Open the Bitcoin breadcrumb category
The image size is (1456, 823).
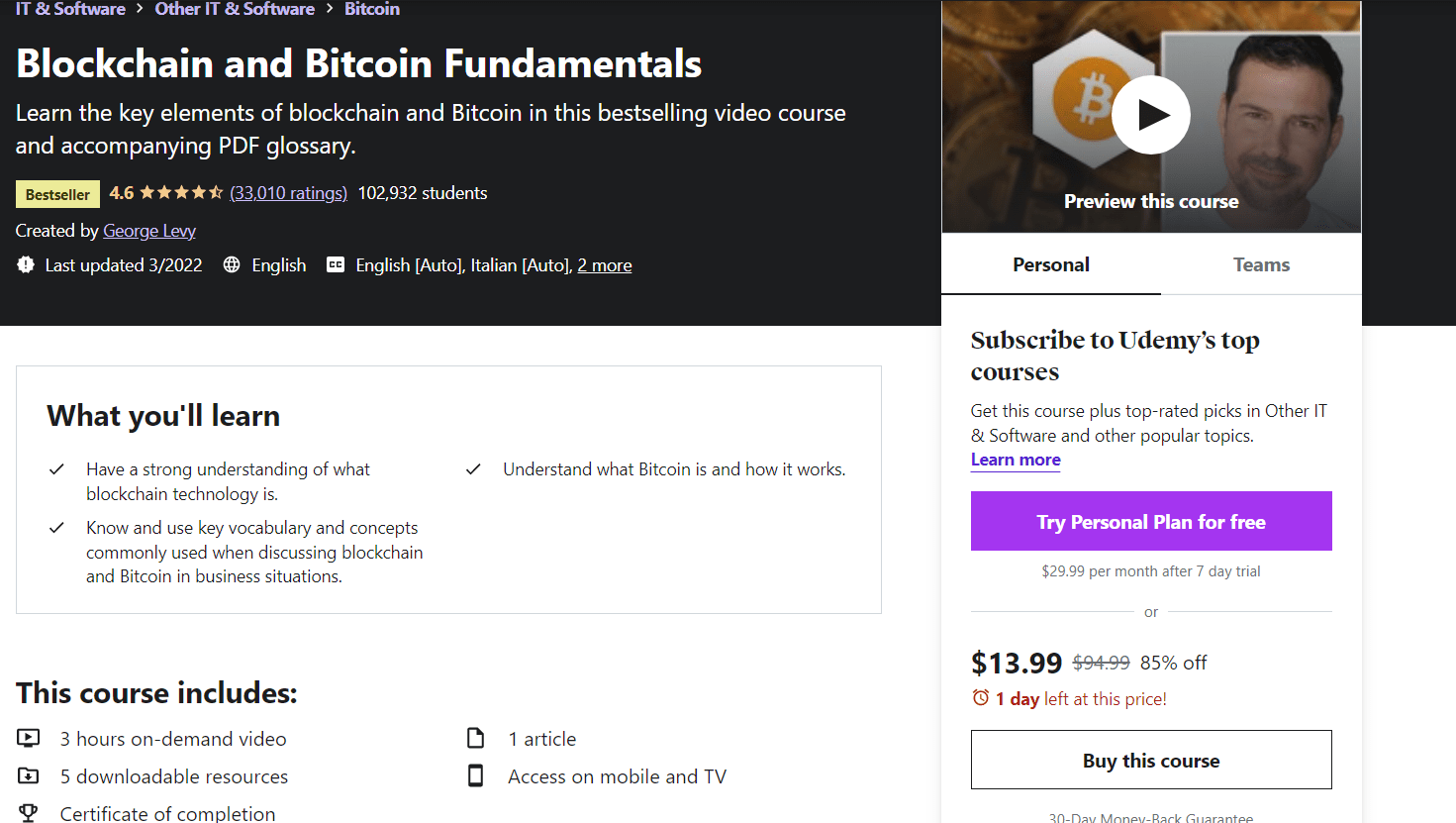372,9
